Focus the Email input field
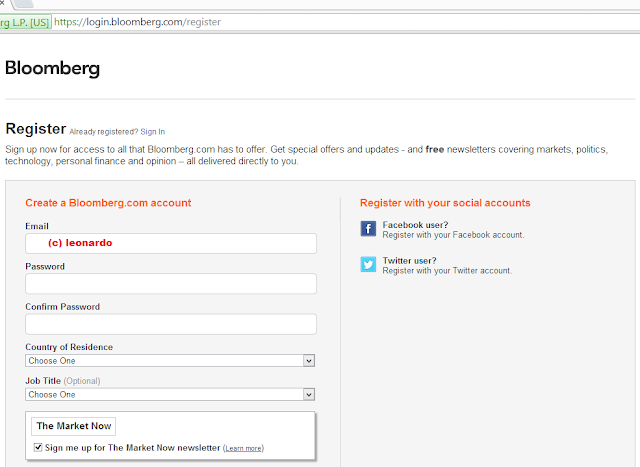Viewport: 640px width, 467px height. pos(171,243)
